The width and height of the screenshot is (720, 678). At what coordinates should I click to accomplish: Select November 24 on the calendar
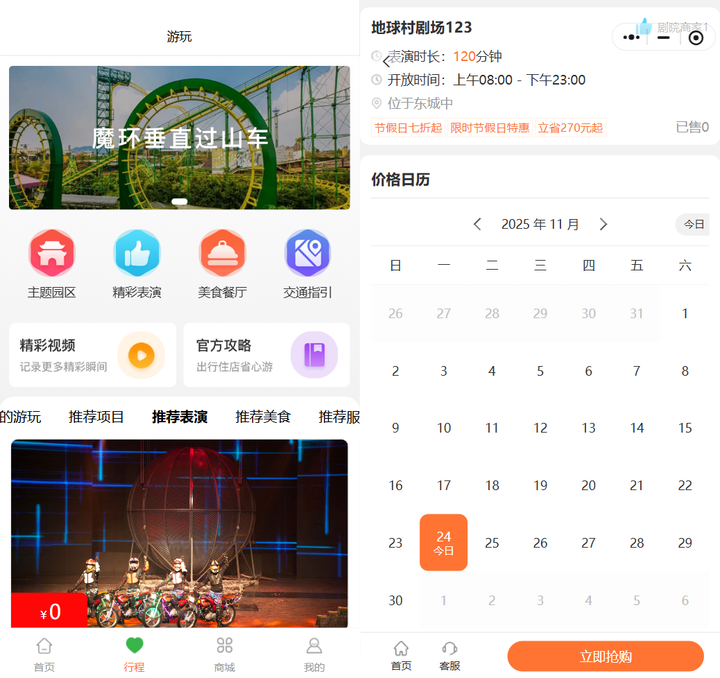click(443, 542)
